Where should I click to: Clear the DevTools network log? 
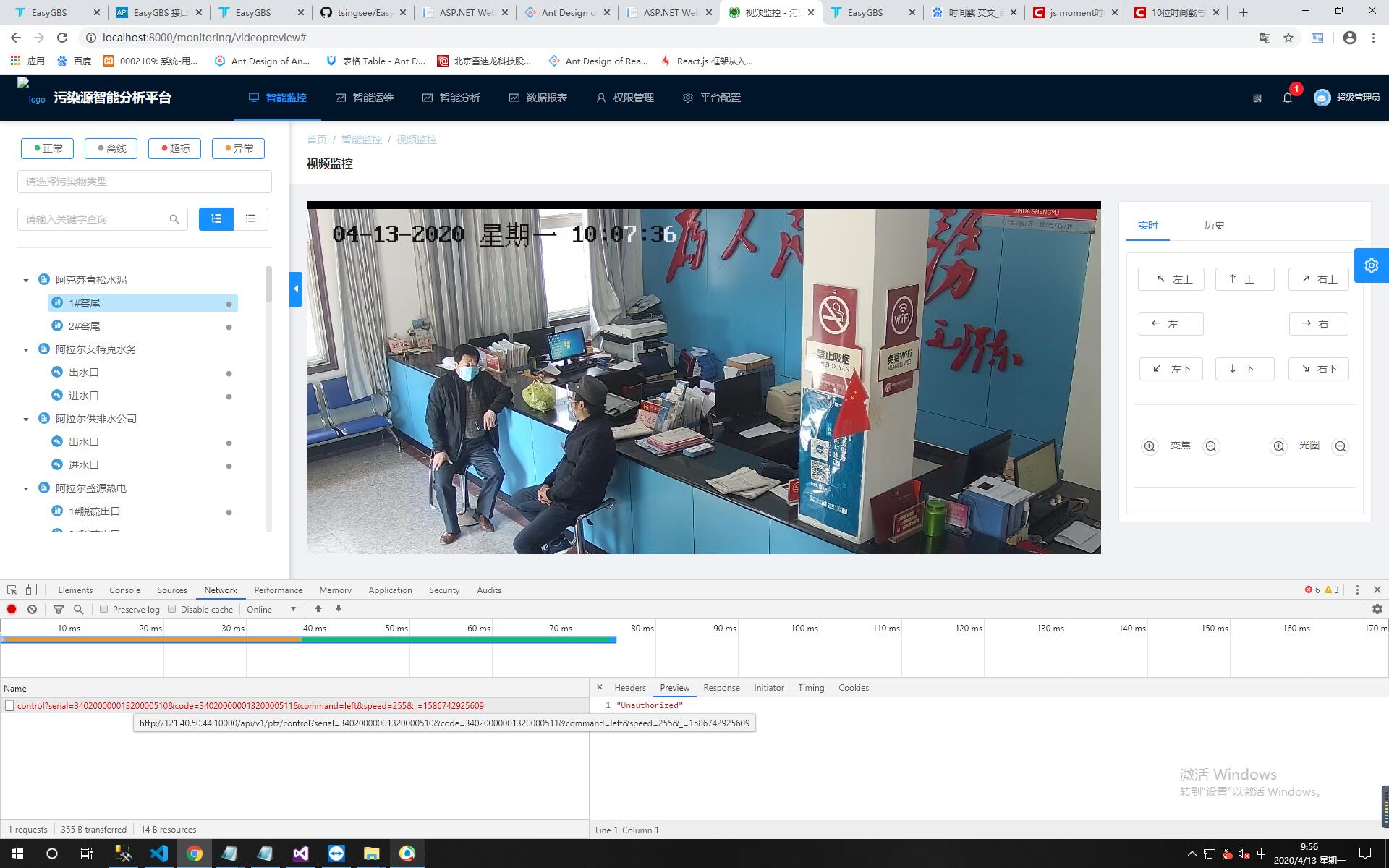pyautogui.click(x=33, y=609)
